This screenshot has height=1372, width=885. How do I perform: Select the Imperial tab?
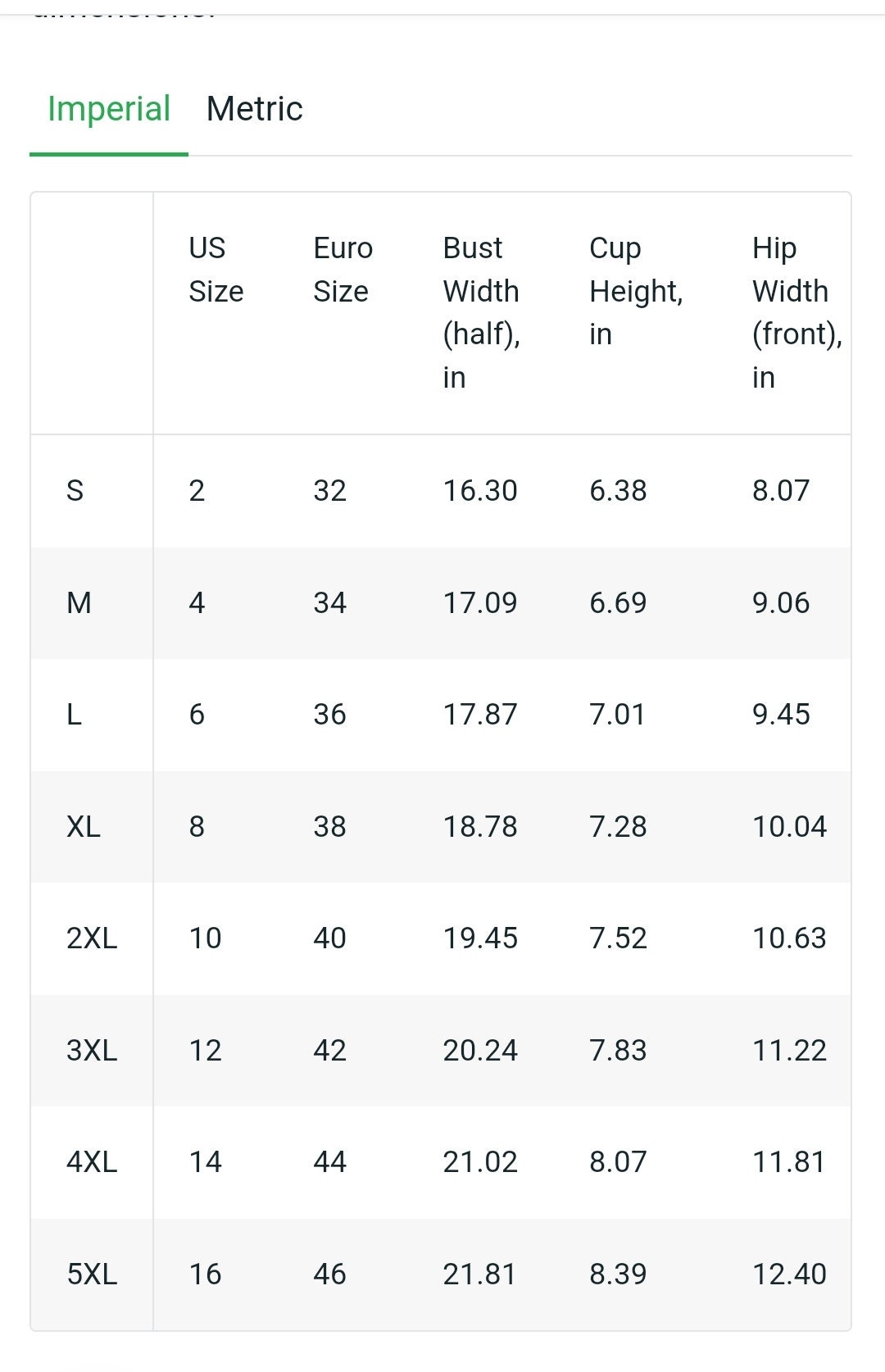[x=109, y=109]
